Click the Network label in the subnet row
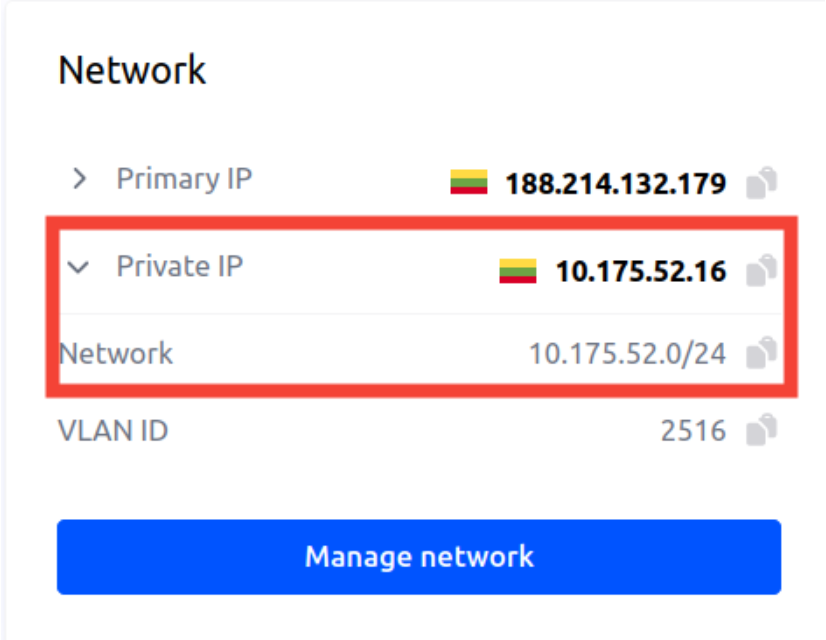Screen dimensions: 826x640 point(116,353)
